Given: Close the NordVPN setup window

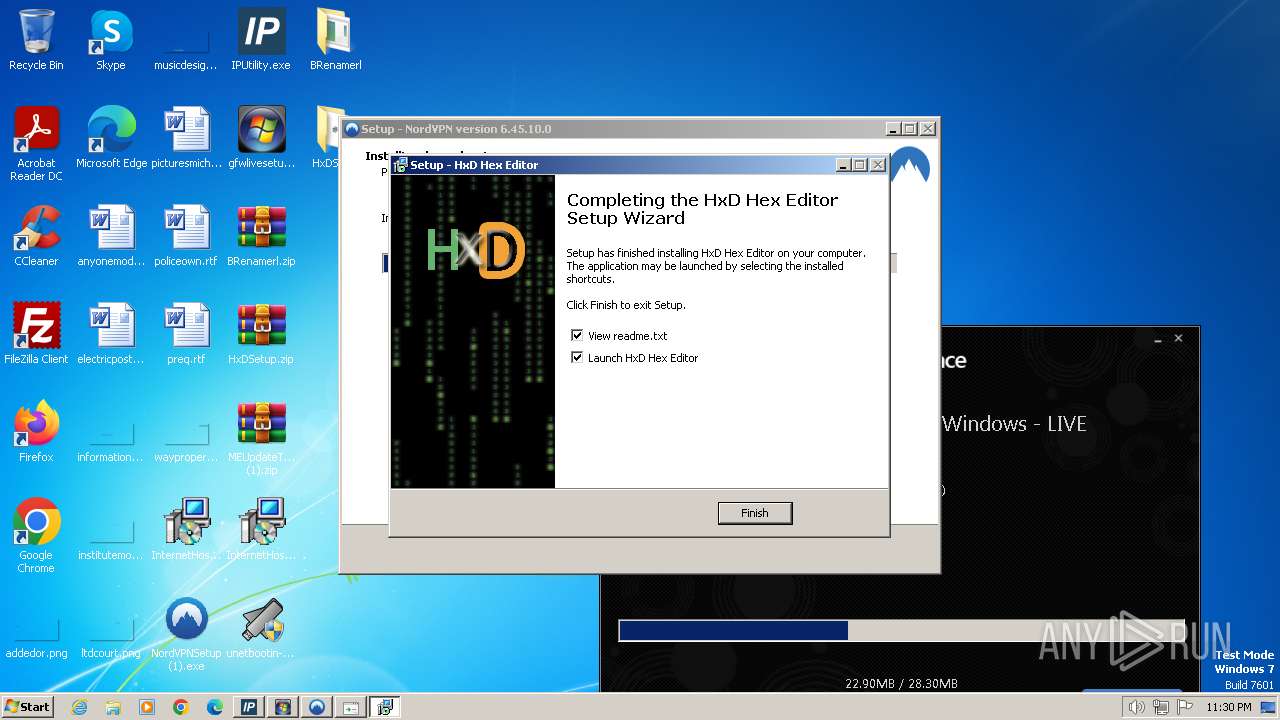Looking at the screenshot, I should 928,129.
